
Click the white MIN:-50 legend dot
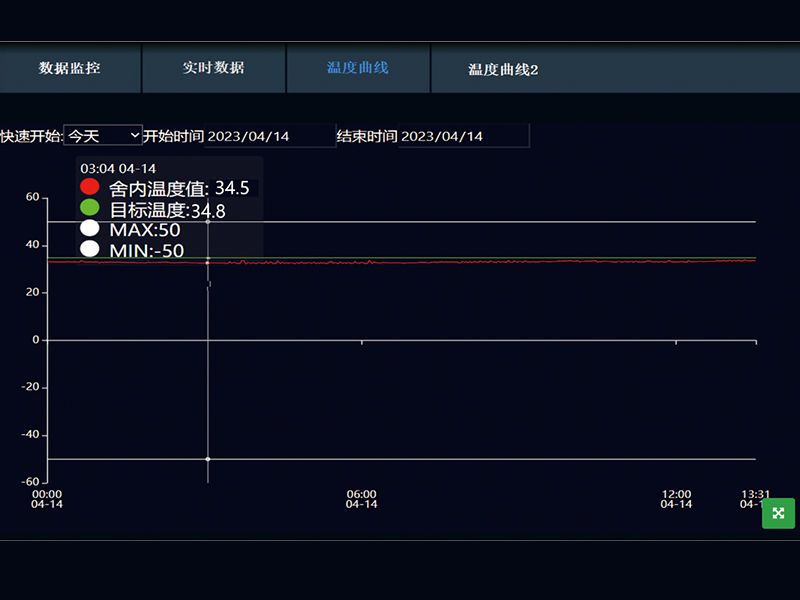(x=88, y=248)
